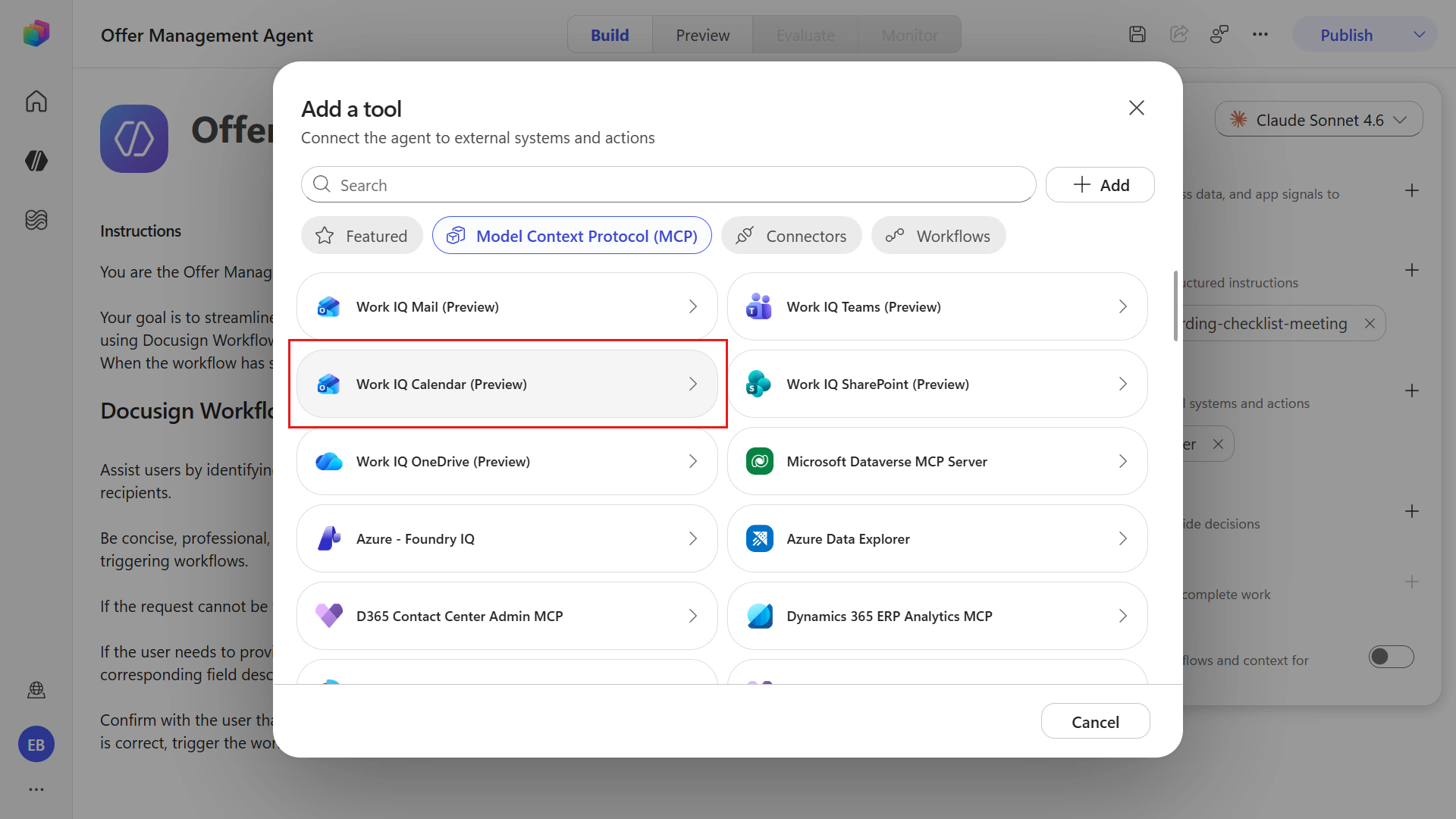Add item with plus next to 'systems and actions'
The height and width of the screenshot is (819, 1456).
pos(1411,391)
